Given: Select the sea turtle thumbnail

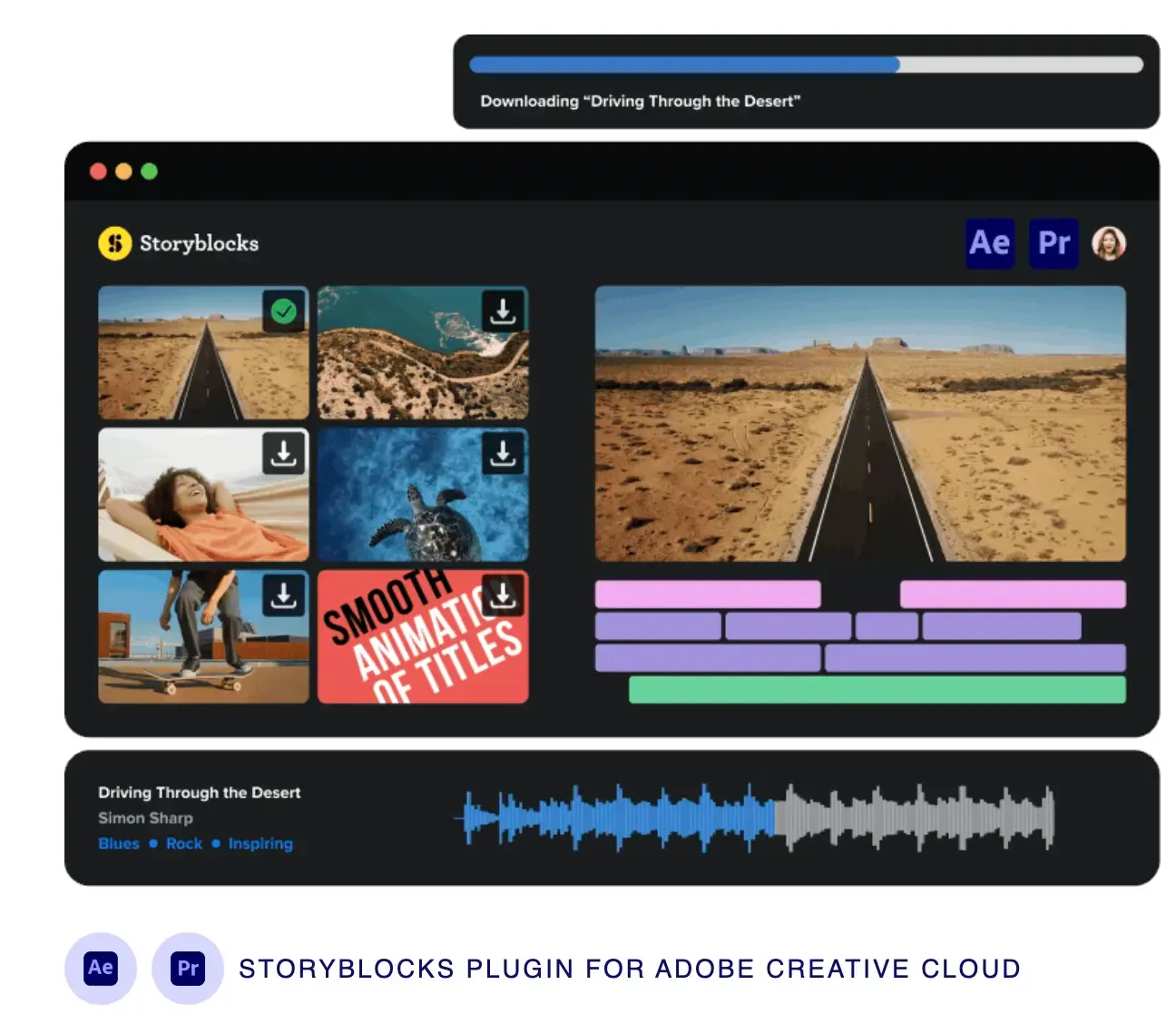Looking at the screenshot, I should tap(423, 495).
